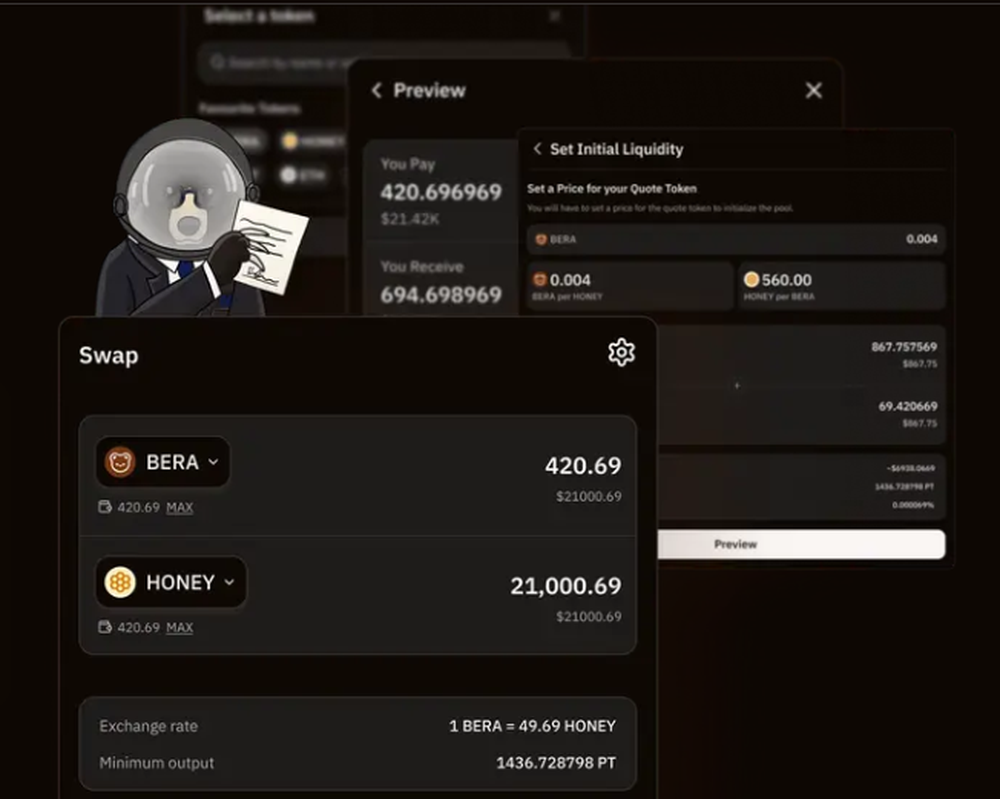
Task: Click the BERA bear token icon in Swap
Action: click(120, 462)
